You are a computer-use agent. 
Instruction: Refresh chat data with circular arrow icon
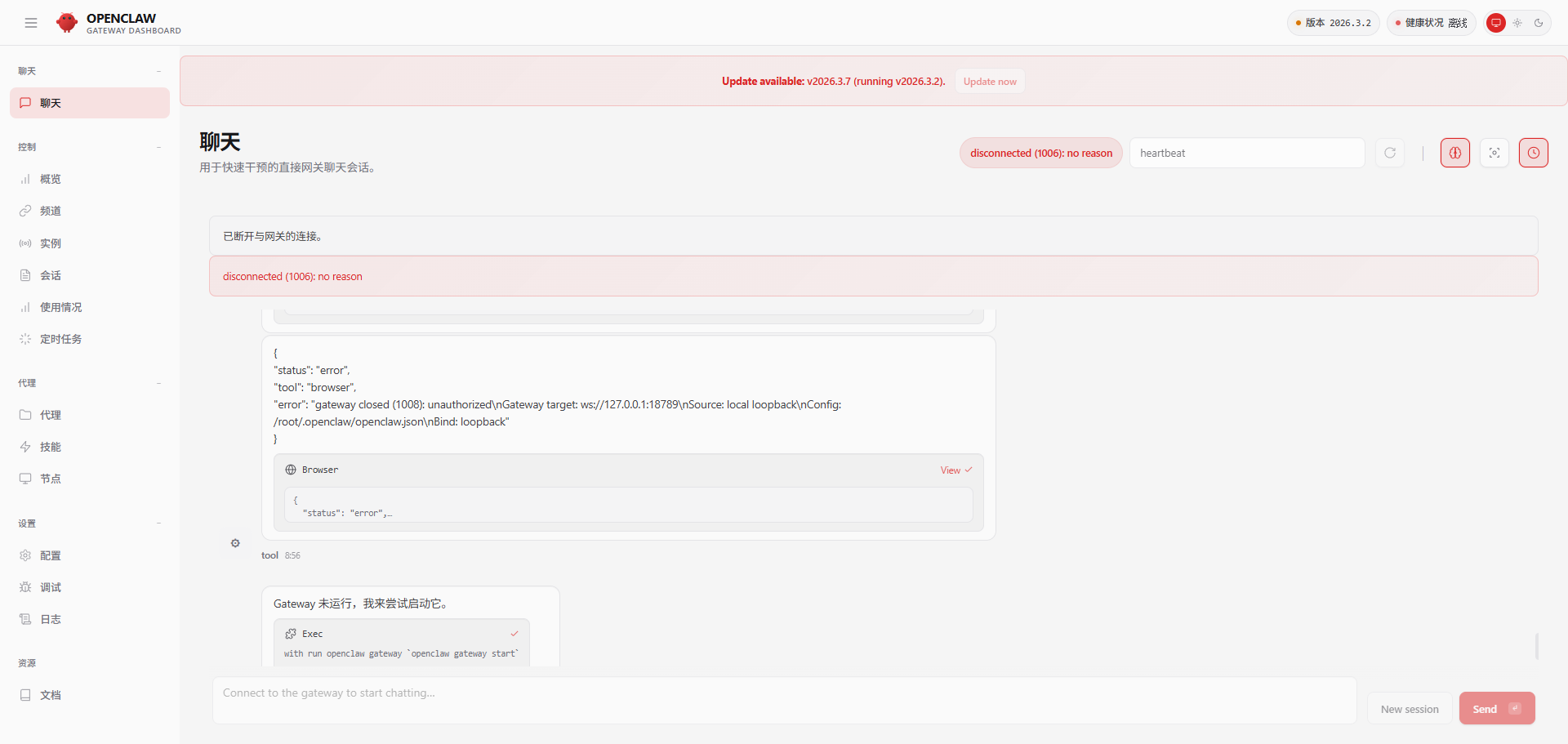pyautogui.click(x=1390, y=153)
